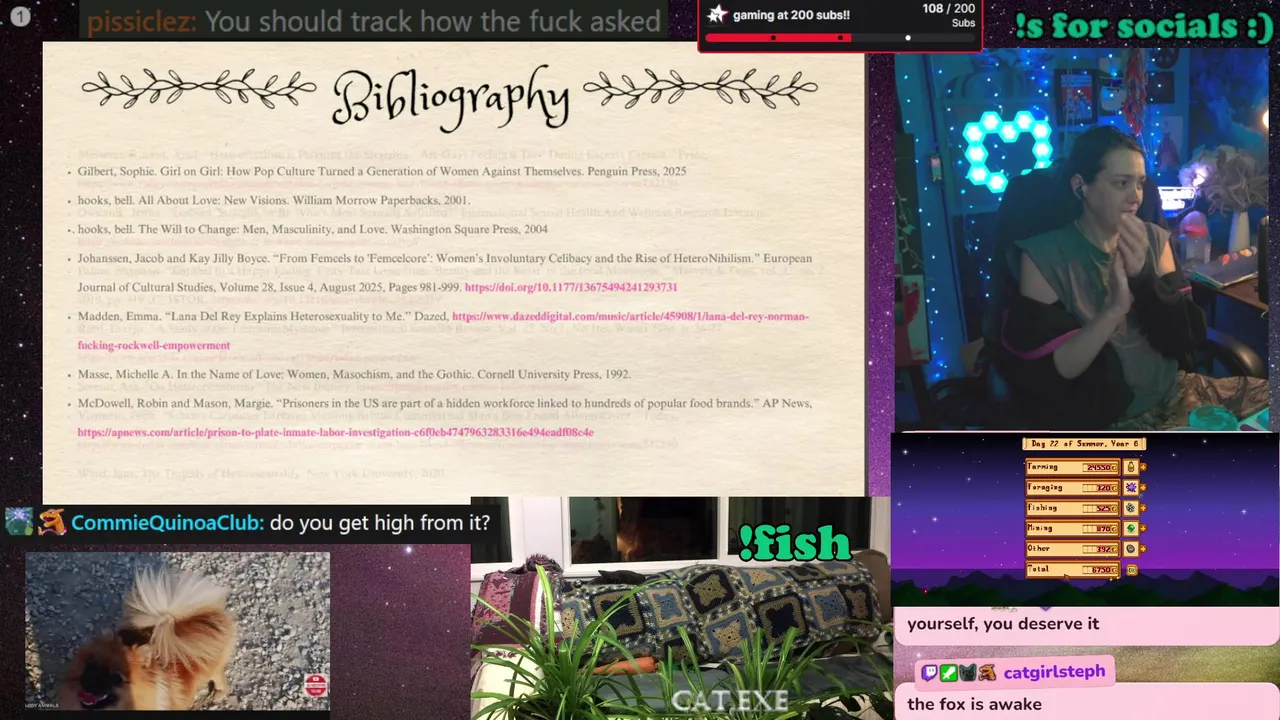
Task: Click the orange dragon badge beside CommieQuinoaClub
Action: 52,521
